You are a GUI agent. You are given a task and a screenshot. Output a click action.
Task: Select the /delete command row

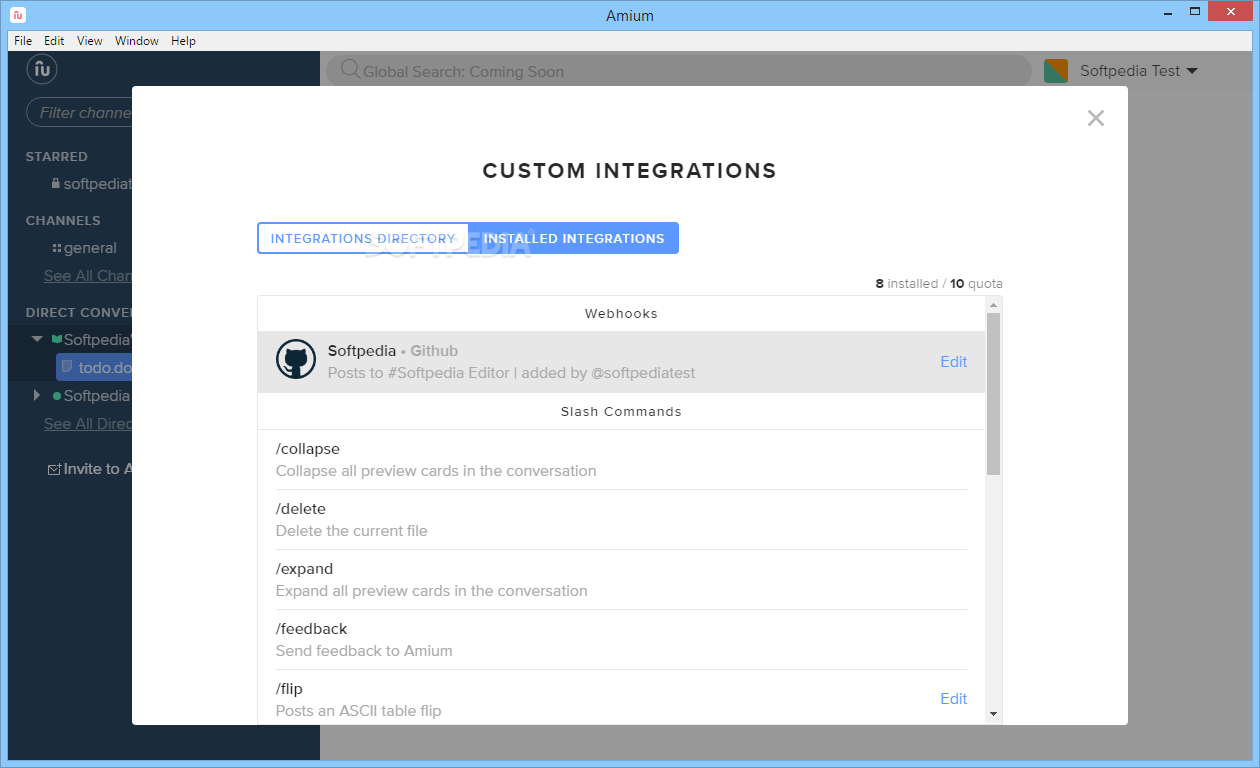click(x=621, y=520)
